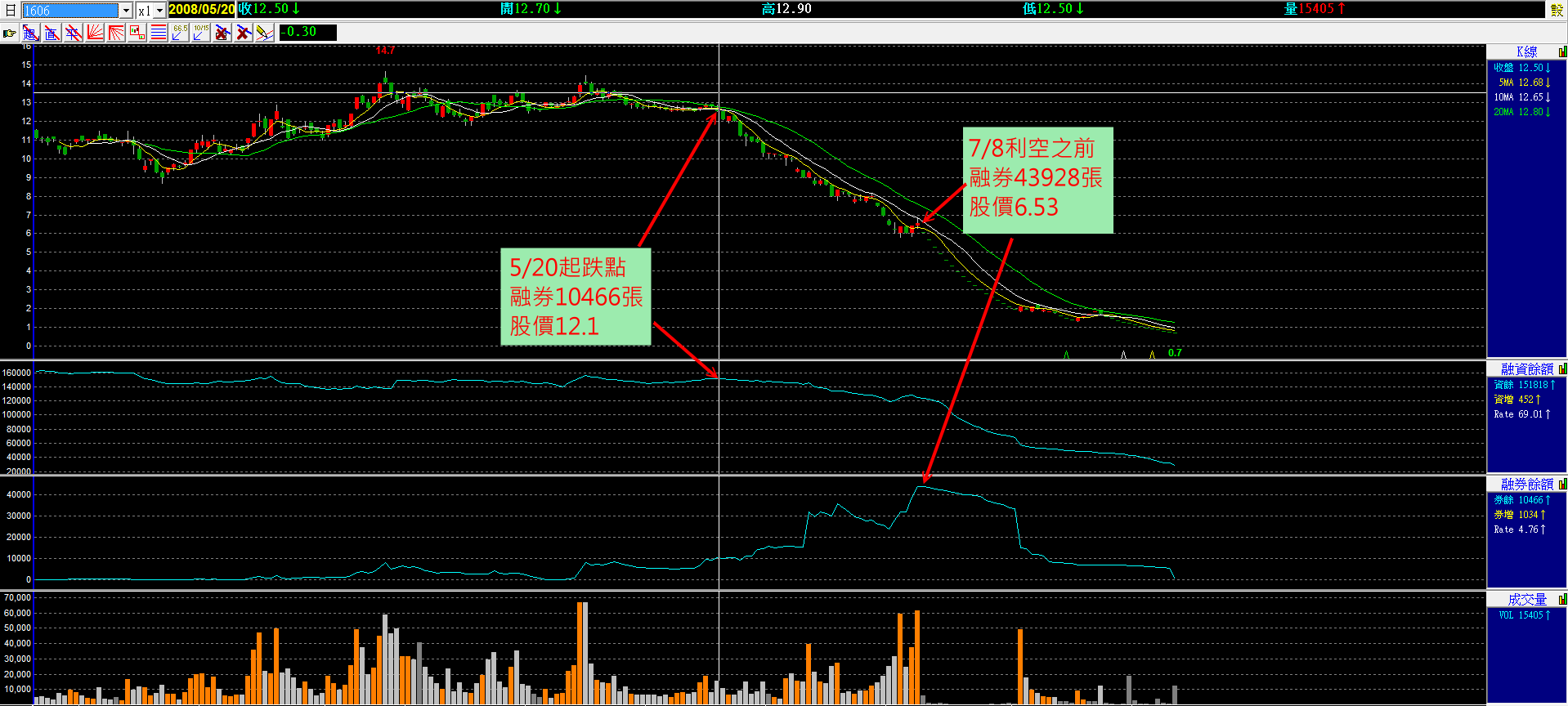Click the K線 panel header label
1568x706 pixels.
click(1526, 52)
